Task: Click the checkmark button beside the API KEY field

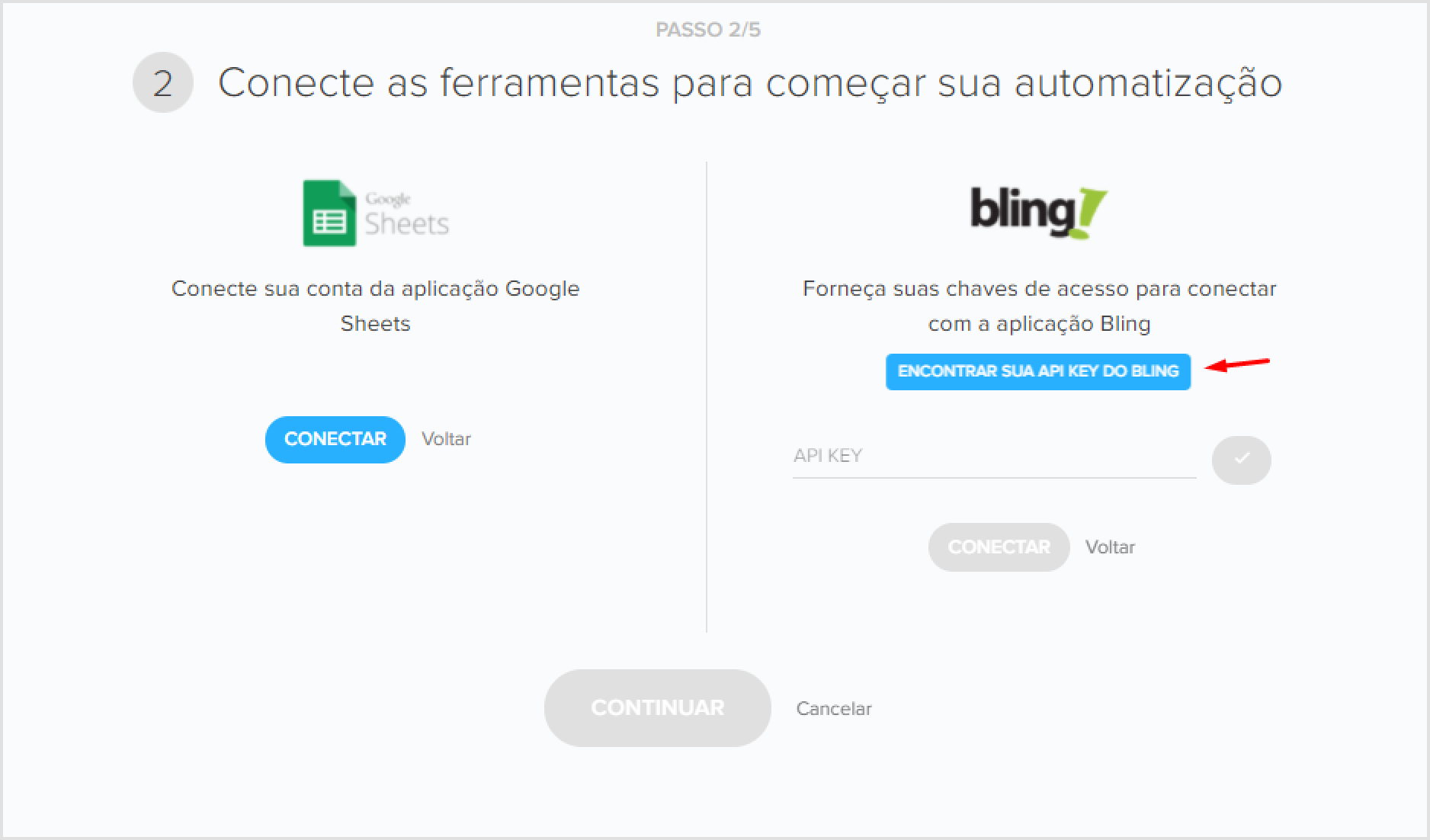Action: click(1241, 460)
